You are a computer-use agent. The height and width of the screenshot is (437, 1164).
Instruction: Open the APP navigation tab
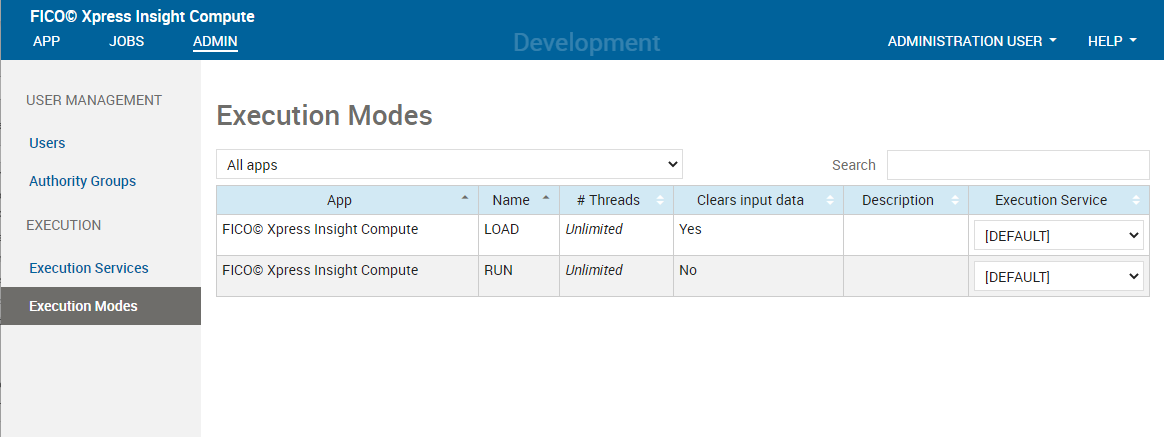click(46, 42)
